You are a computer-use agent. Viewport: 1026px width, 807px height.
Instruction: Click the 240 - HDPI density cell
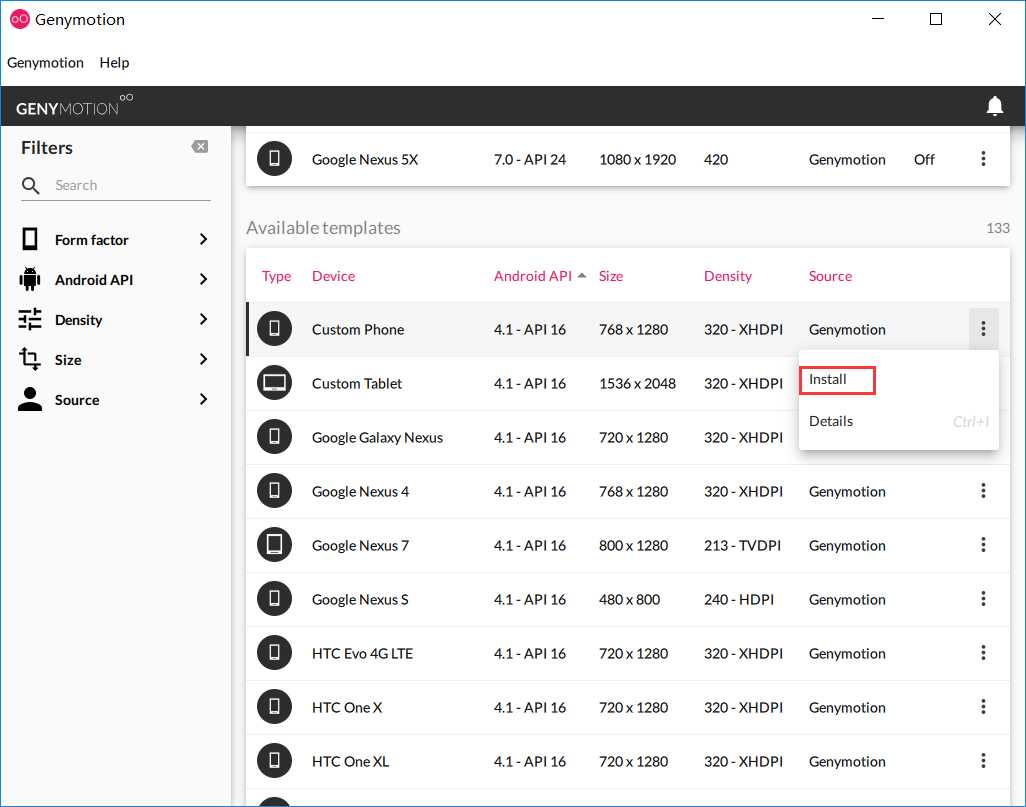(738, 600)
